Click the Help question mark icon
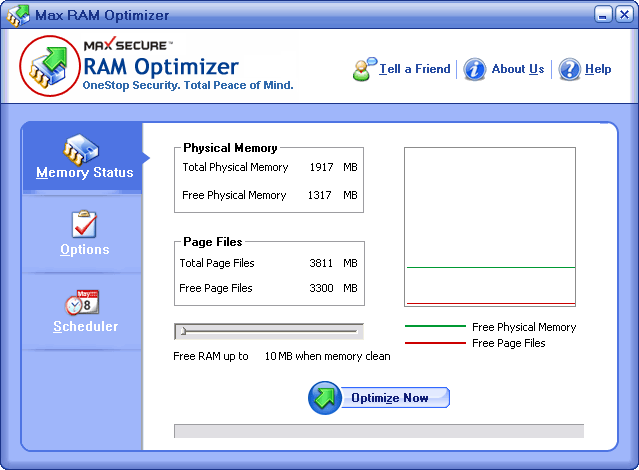Image resolution: width=639 pixels, height=470 pixels. tap(569, 69)
